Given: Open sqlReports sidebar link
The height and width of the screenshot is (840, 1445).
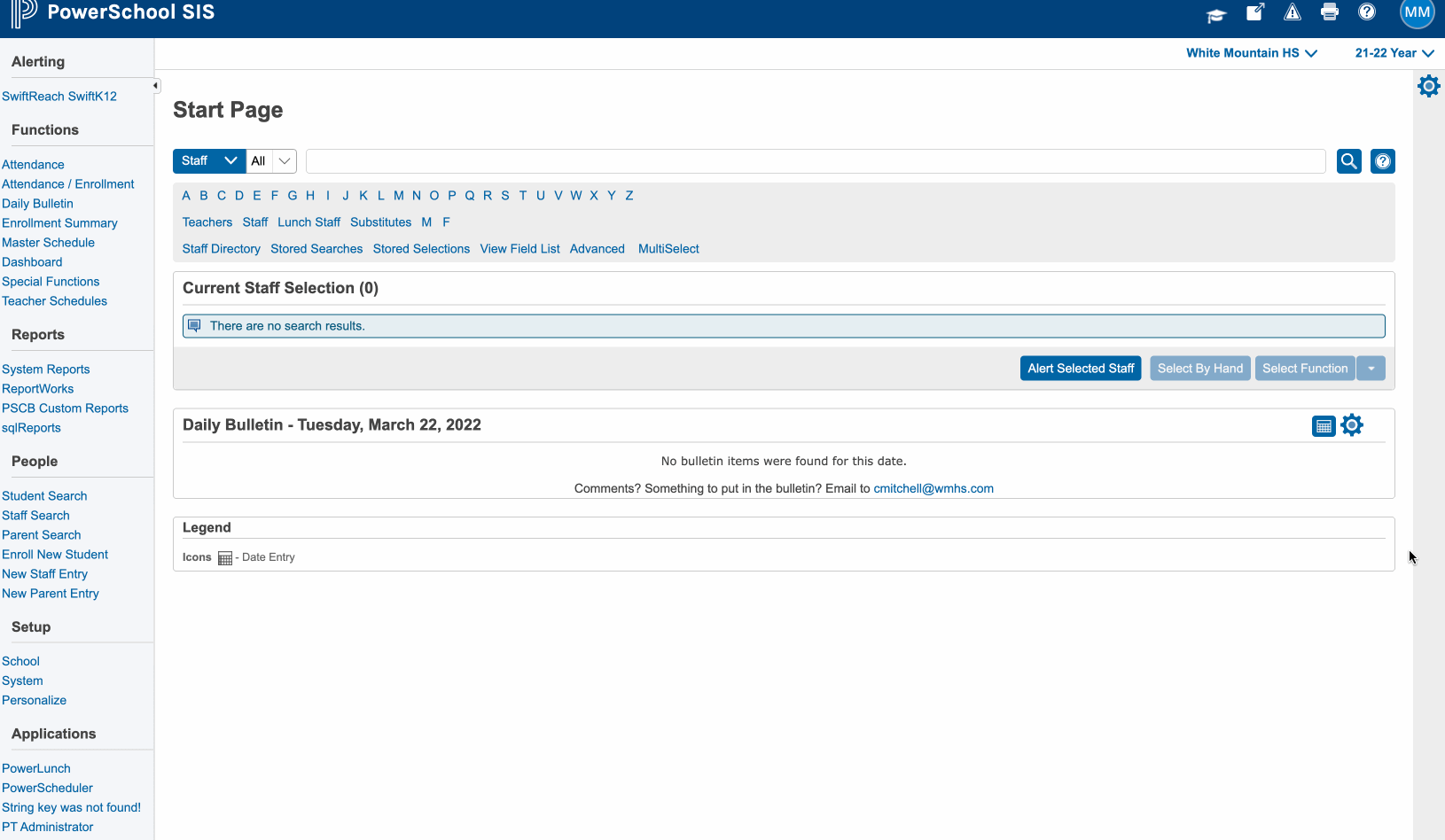Looking at the screenshot, I should pyautogui.click(x=31, y=428).
